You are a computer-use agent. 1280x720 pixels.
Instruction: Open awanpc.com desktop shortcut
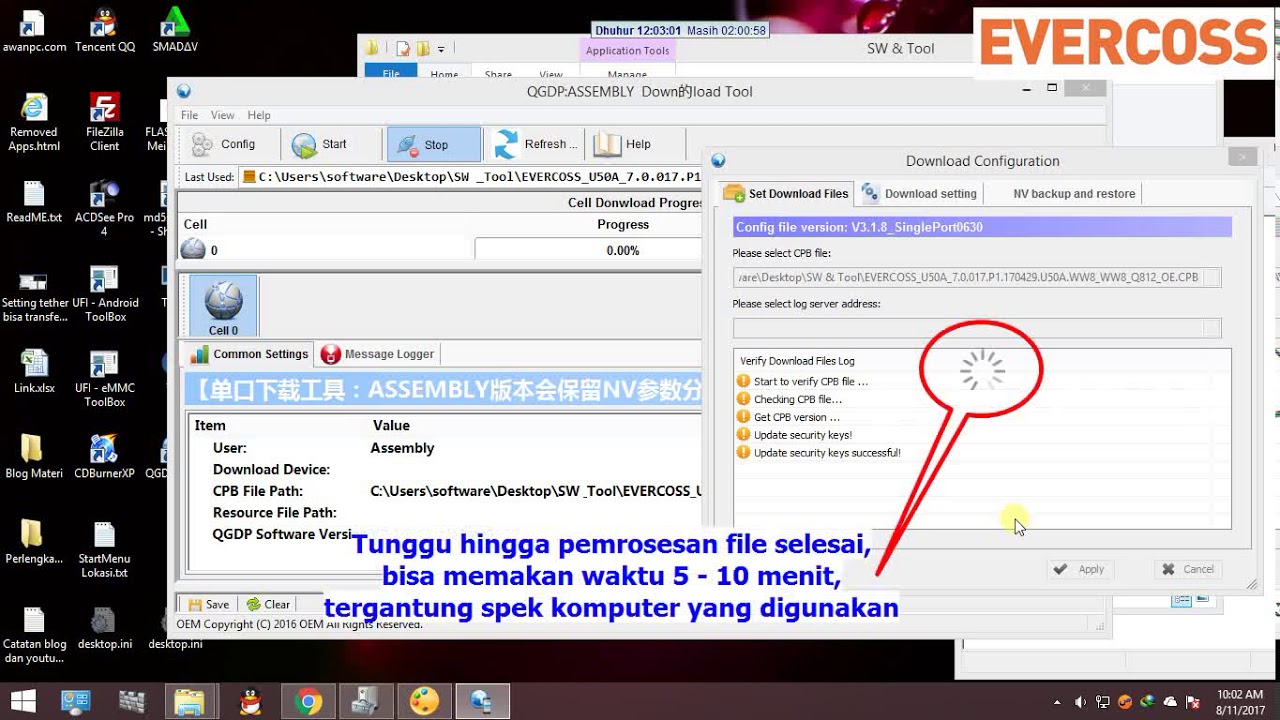[34, 30]
